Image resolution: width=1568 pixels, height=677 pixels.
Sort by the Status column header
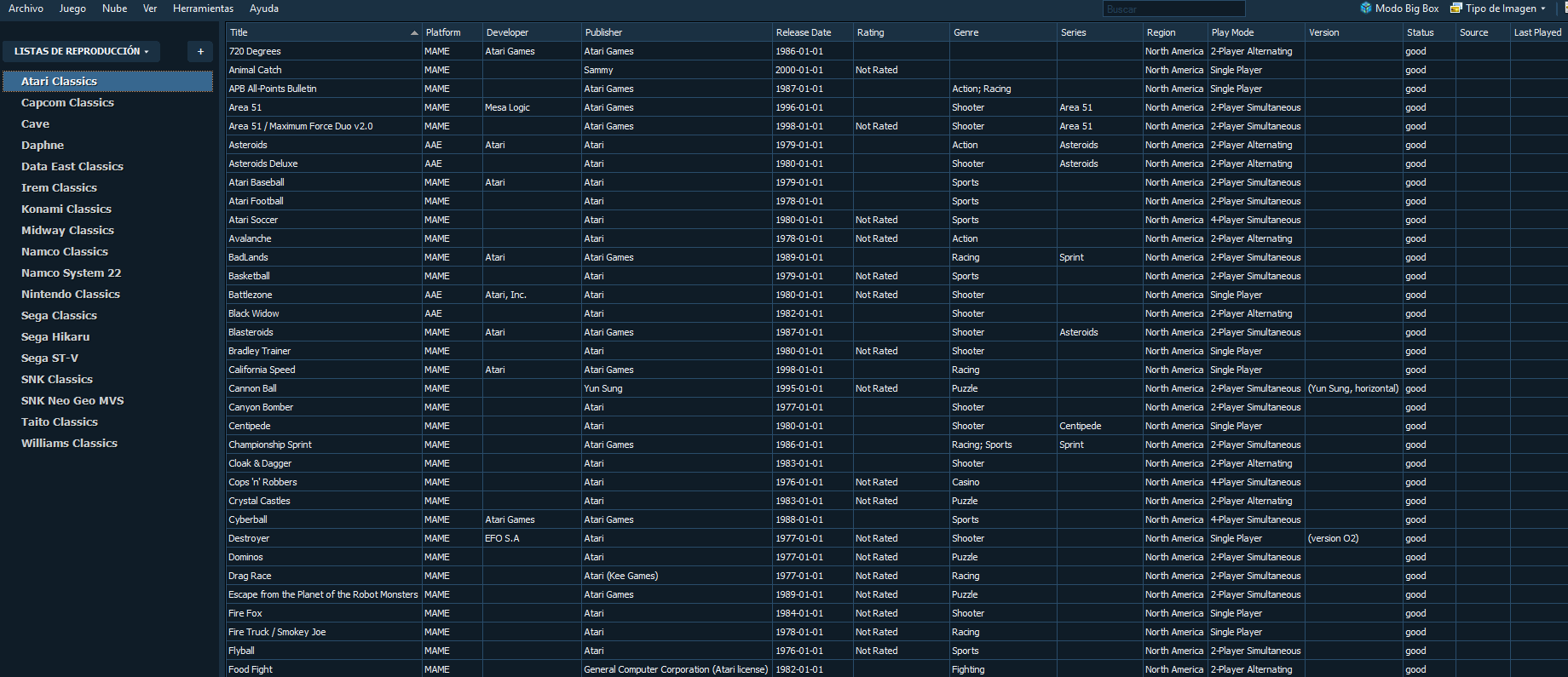pyautogui.click(x=1429, y=32)
